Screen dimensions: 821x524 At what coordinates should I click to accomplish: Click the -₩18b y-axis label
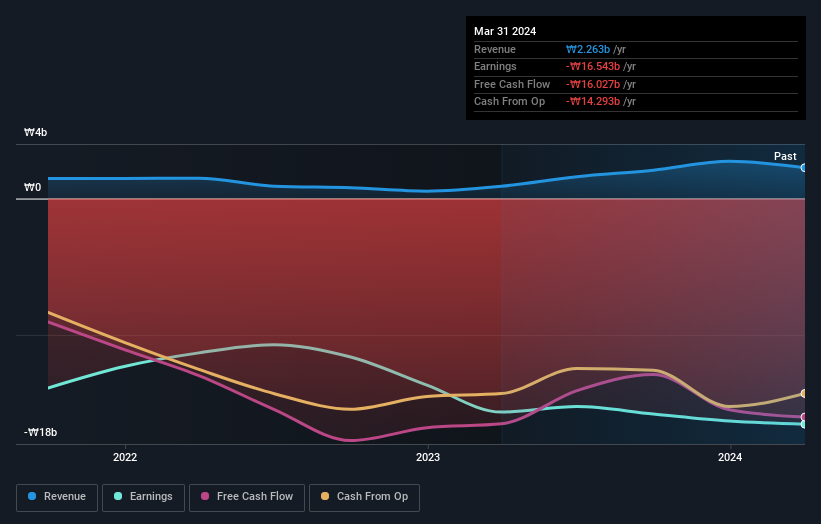pyautogui.click(x=40, y=432)
